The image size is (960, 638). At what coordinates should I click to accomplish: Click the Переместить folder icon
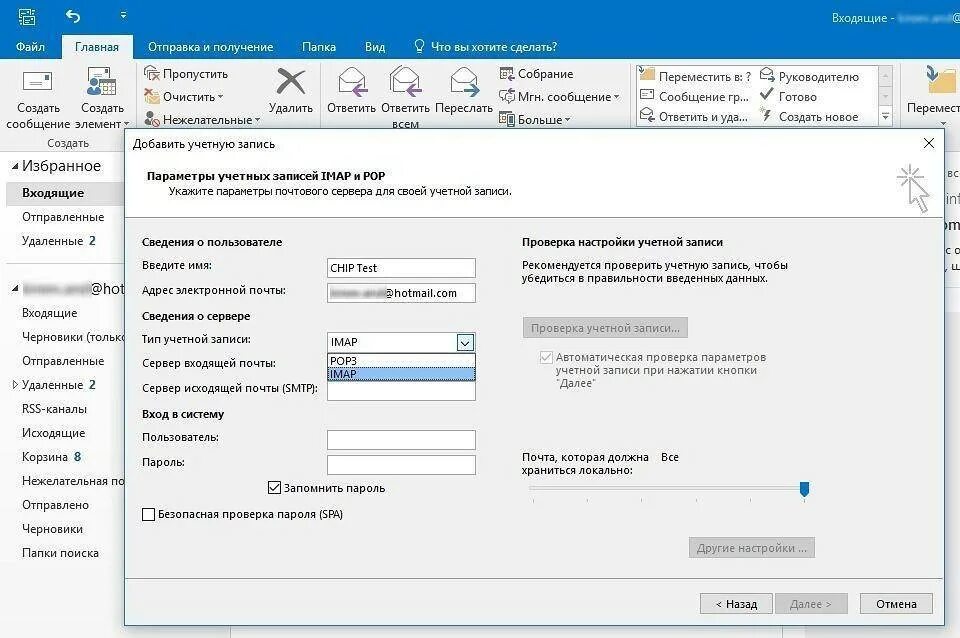coord(941,81)
